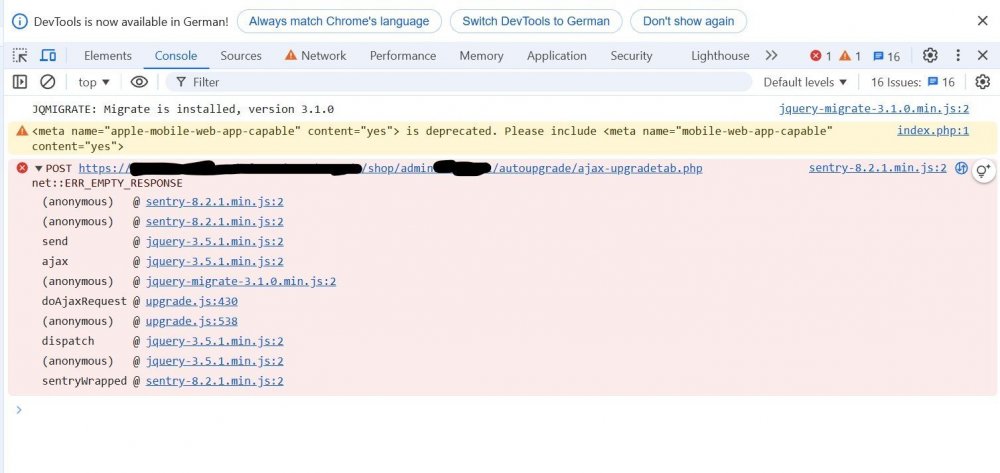1000x473 pixels.
Task: Open the upgrade.js:538 stack link
Action: pyautogui.click(x=191, y=321)
